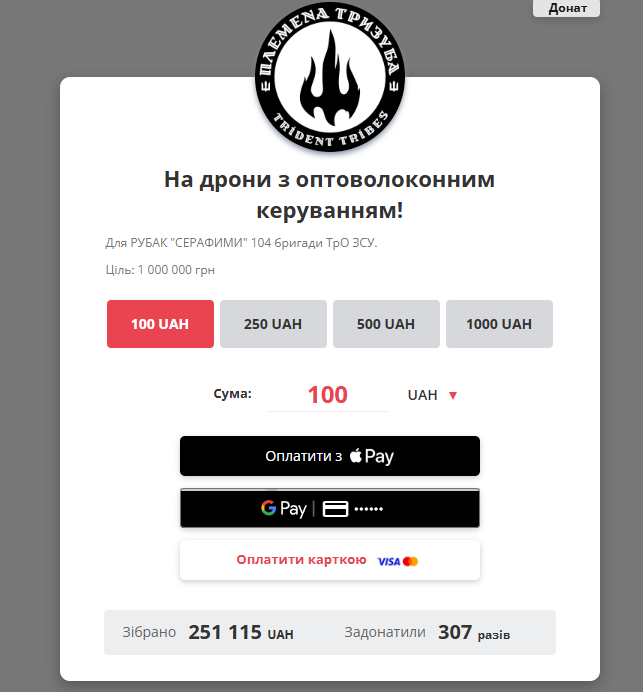643x692 pixels.
Task: Click the Visa logo
Action: (389, 561)
